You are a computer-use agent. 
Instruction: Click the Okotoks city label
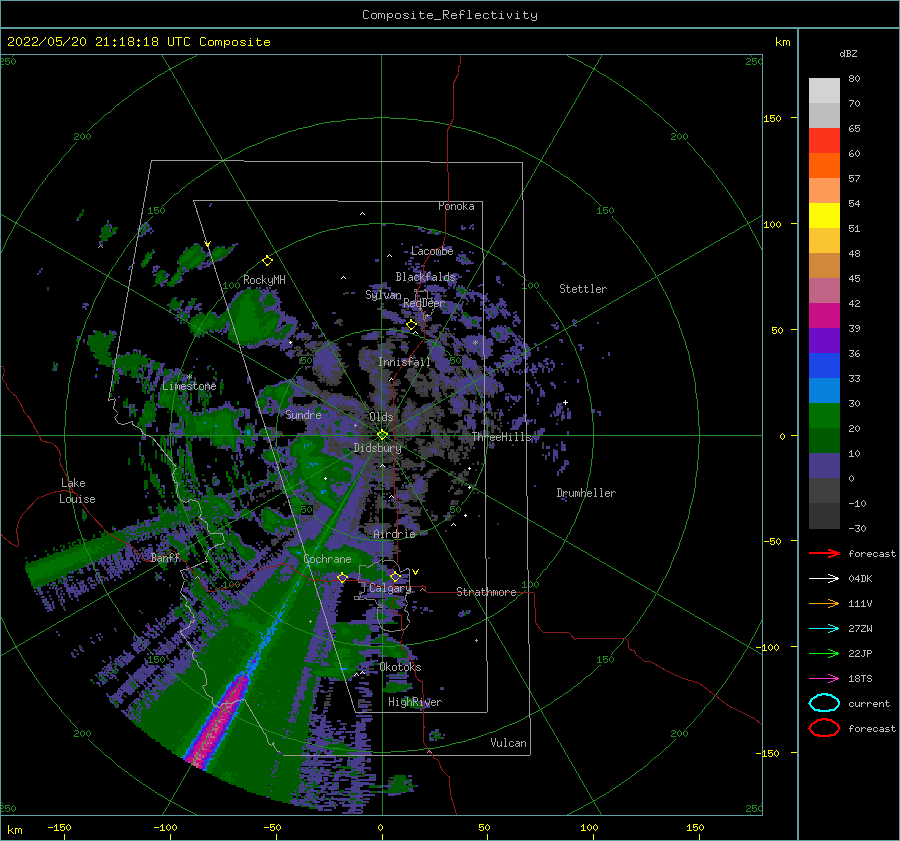tap(400, 667)
